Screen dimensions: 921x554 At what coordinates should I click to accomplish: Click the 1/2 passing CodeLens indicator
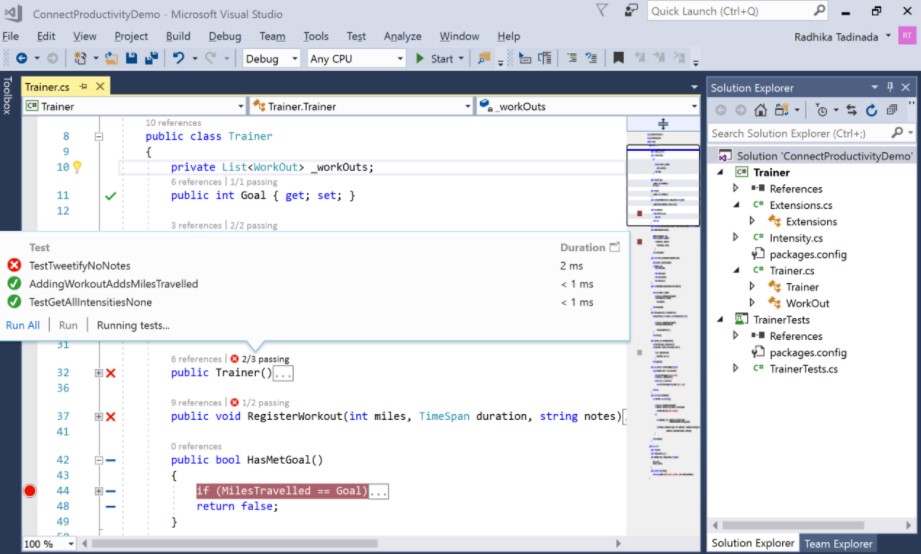coord(260,402)
